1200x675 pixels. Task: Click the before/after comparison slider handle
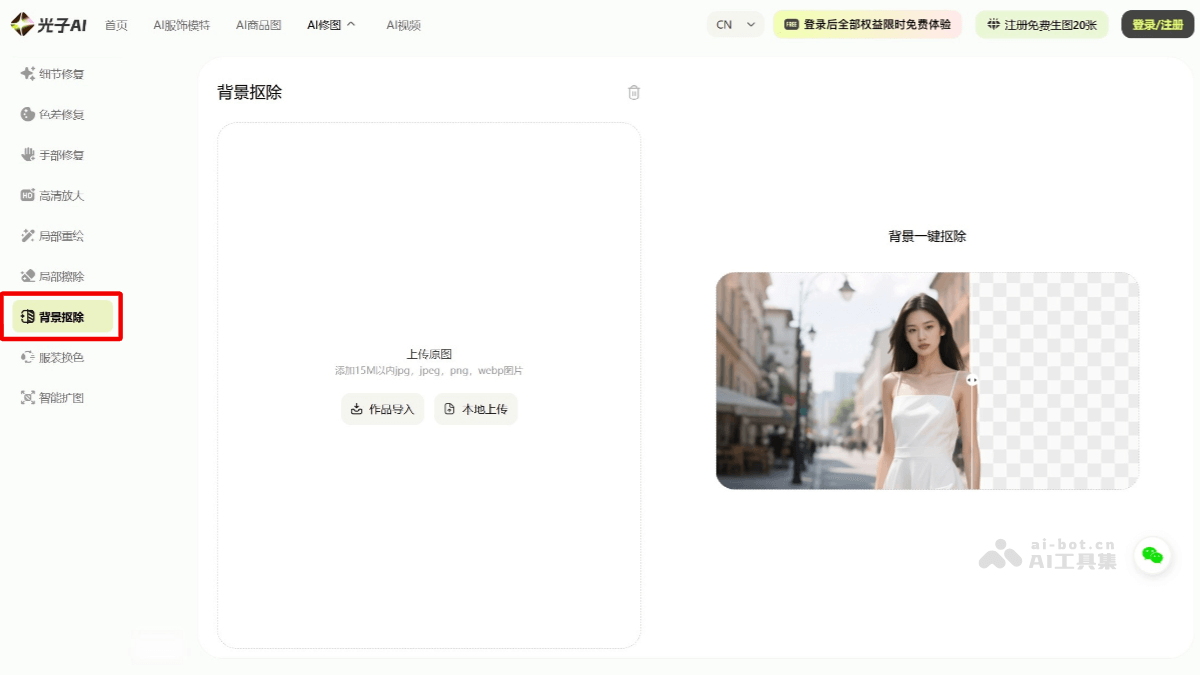click(x=971, y=378)
